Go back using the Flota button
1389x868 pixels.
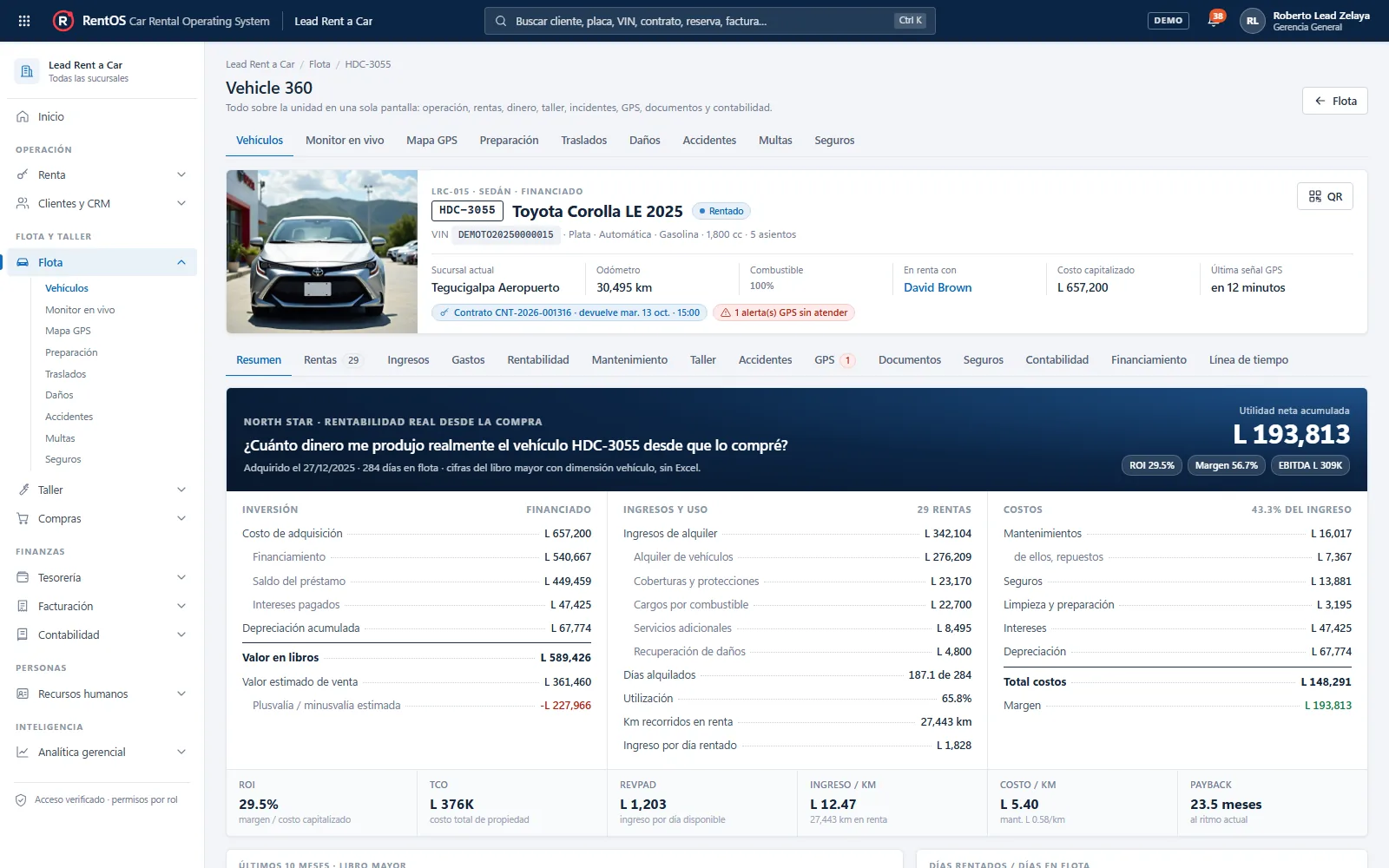(x=1335, y=101)
